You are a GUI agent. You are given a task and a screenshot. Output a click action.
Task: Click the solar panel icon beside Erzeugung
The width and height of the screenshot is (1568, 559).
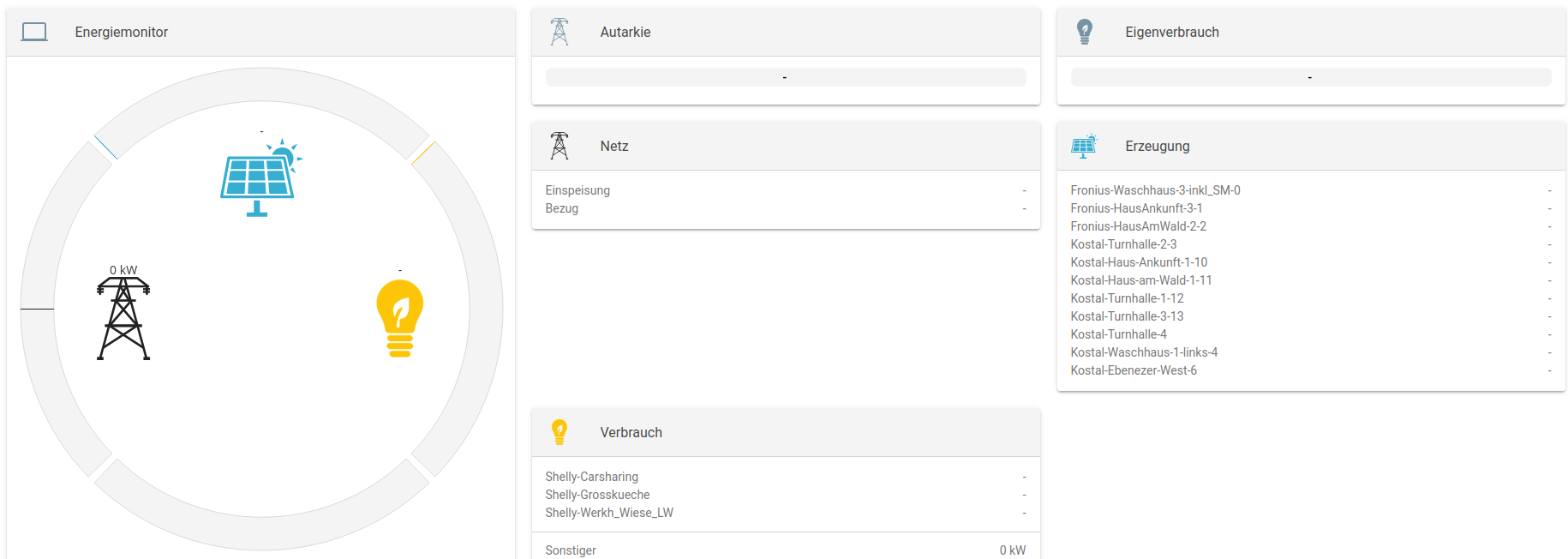1084,147
